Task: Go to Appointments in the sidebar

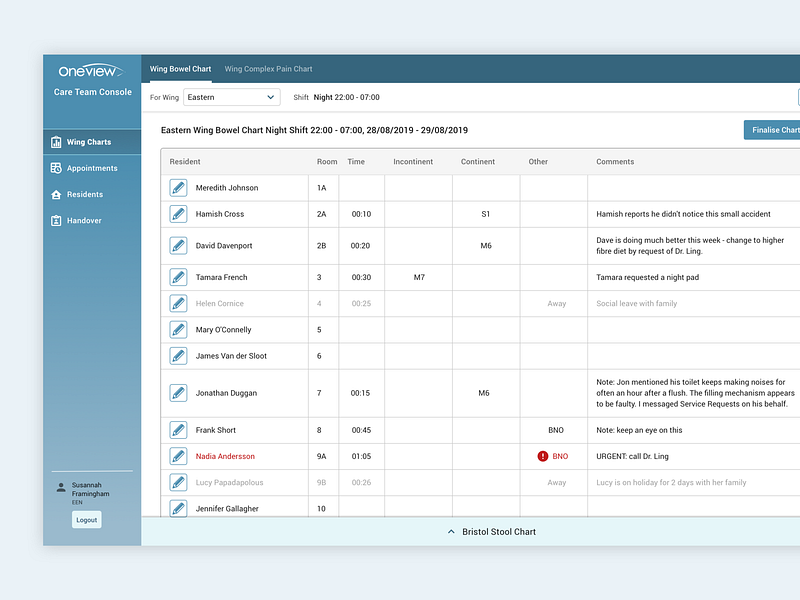Action: [92, 168]
